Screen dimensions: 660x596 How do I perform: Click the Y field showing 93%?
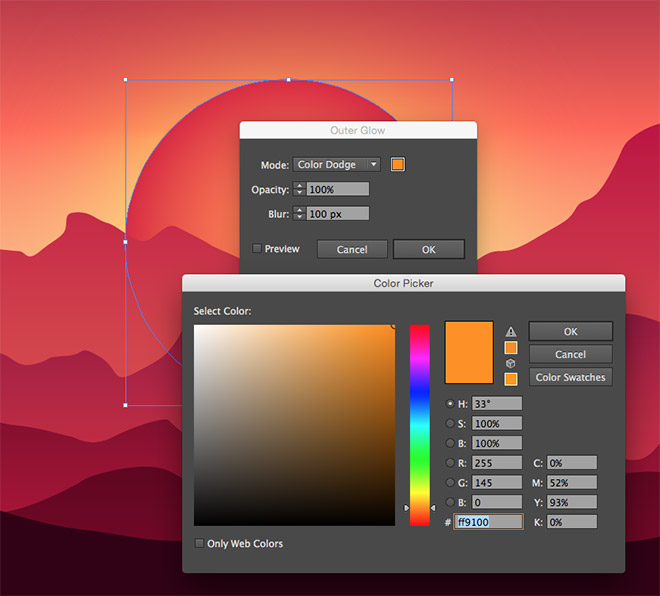click(572, 502)
